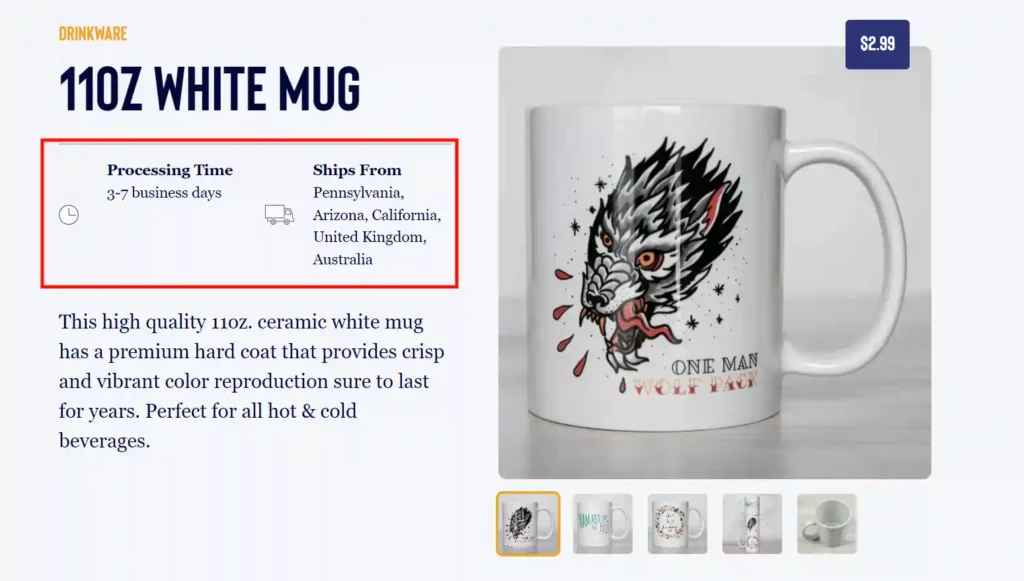
Task: Click the mug product description paragraph
Action: click(251, 381)
